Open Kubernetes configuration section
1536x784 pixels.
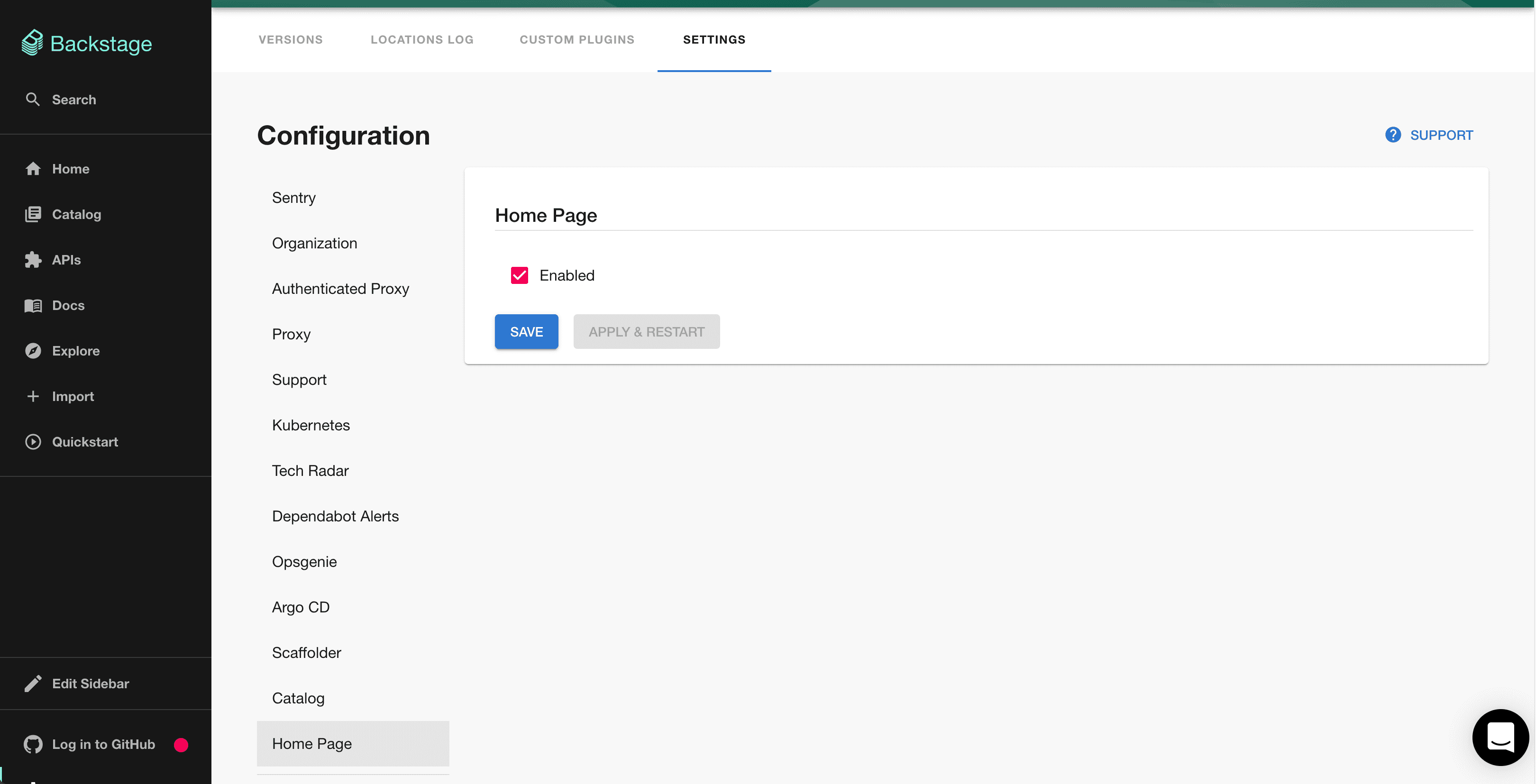coord(353,425)
